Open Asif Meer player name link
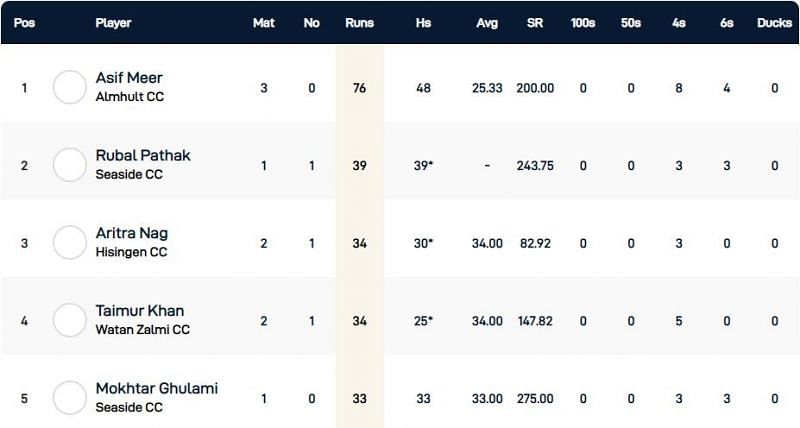Image resolution: width=800 pixels, height=428 pixels. click(129, 79)
